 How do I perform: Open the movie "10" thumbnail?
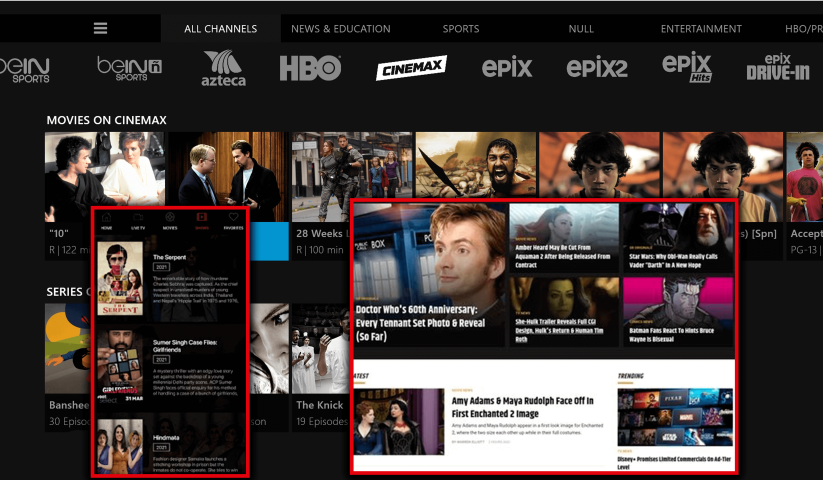[x=104, y=176]
